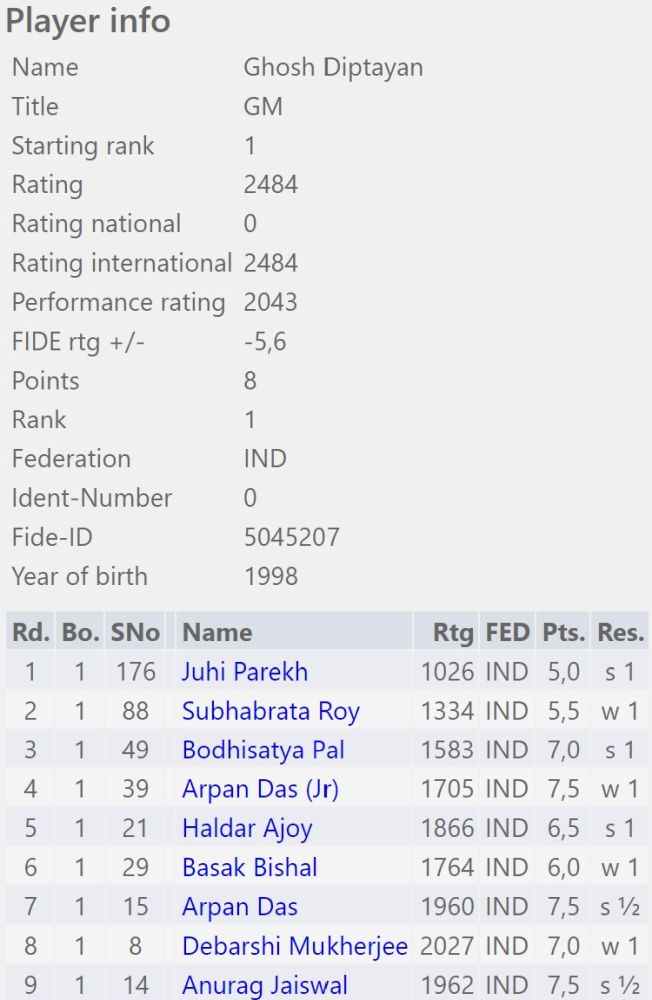This screenshot has height=1000, width=652.
Task: Click the Subhabrata Roy link
Action: point(270,711)
